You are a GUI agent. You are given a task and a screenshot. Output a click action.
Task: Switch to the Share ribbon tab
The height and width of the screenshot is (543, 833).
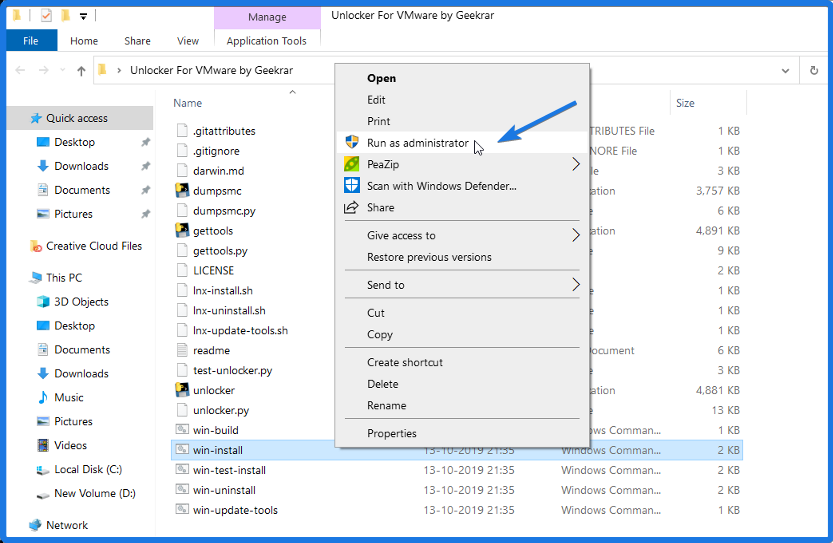pos(137,41)
